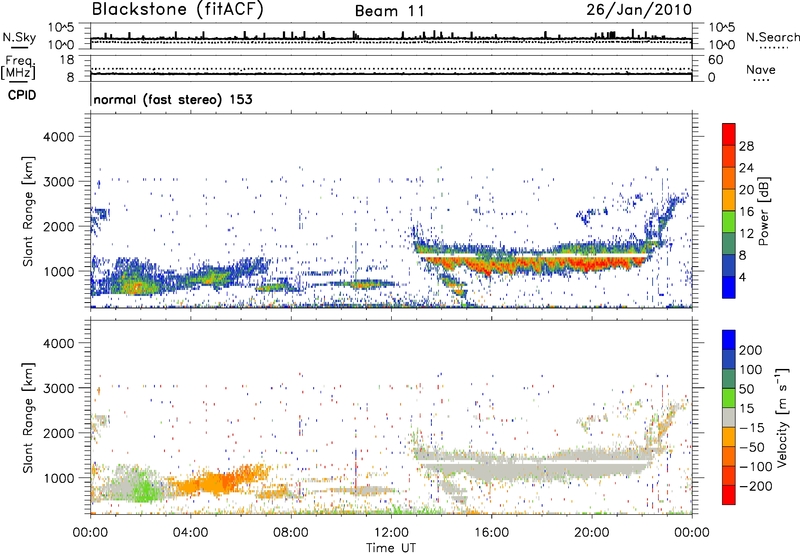The height and width of the screenshot is (554, 800).
Task: Click the "12" tick on Power colorbar
Action: [746, 234]
